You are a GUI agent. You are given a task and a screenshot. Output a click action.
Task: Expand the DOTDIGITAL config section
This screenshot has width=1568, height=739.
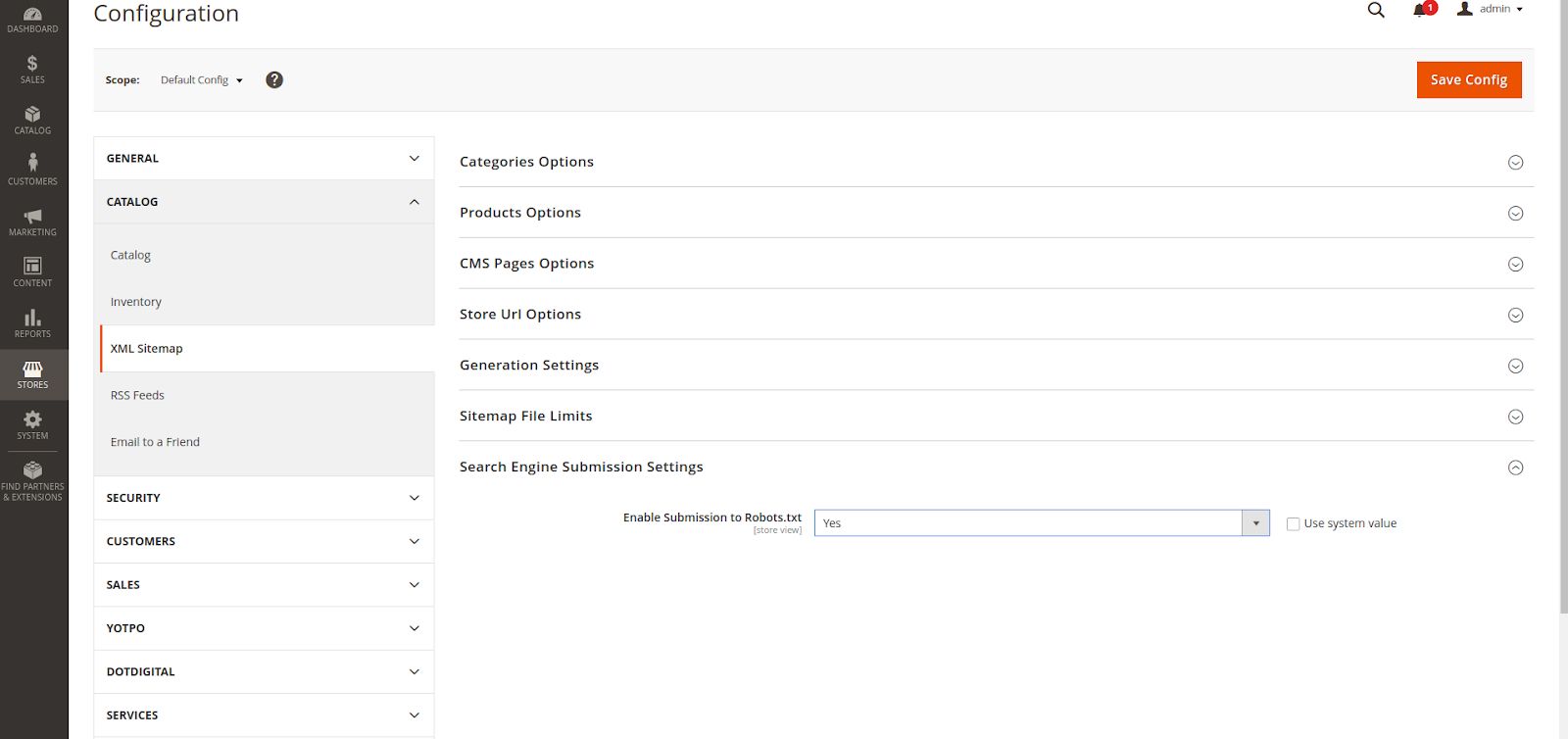264,671
